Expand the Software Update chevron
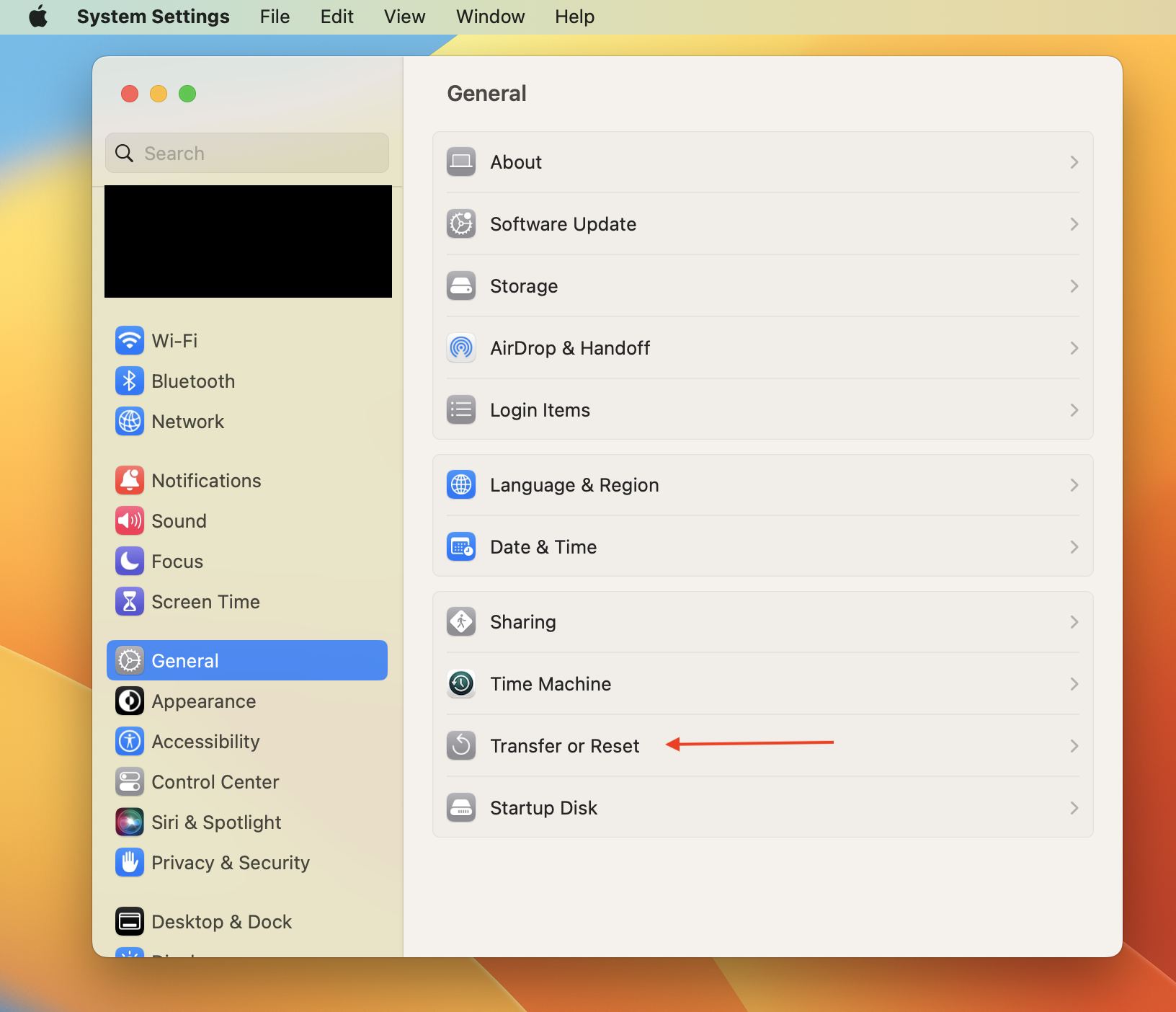This screenshot has height=1012, width=1176. tap(1074, 224)
